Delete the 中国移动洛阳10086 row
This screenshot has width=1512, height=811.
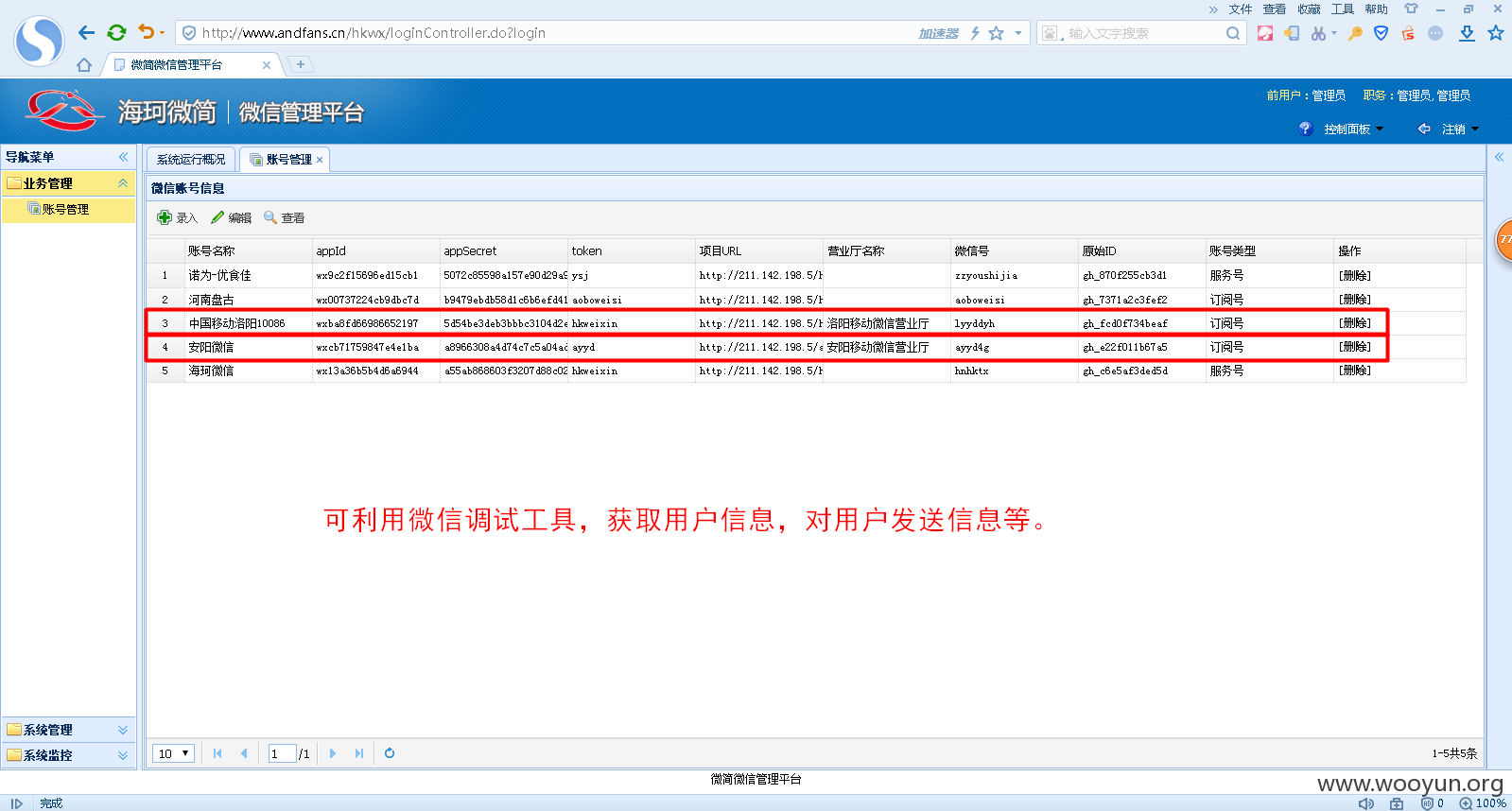tap(1354, 323)
